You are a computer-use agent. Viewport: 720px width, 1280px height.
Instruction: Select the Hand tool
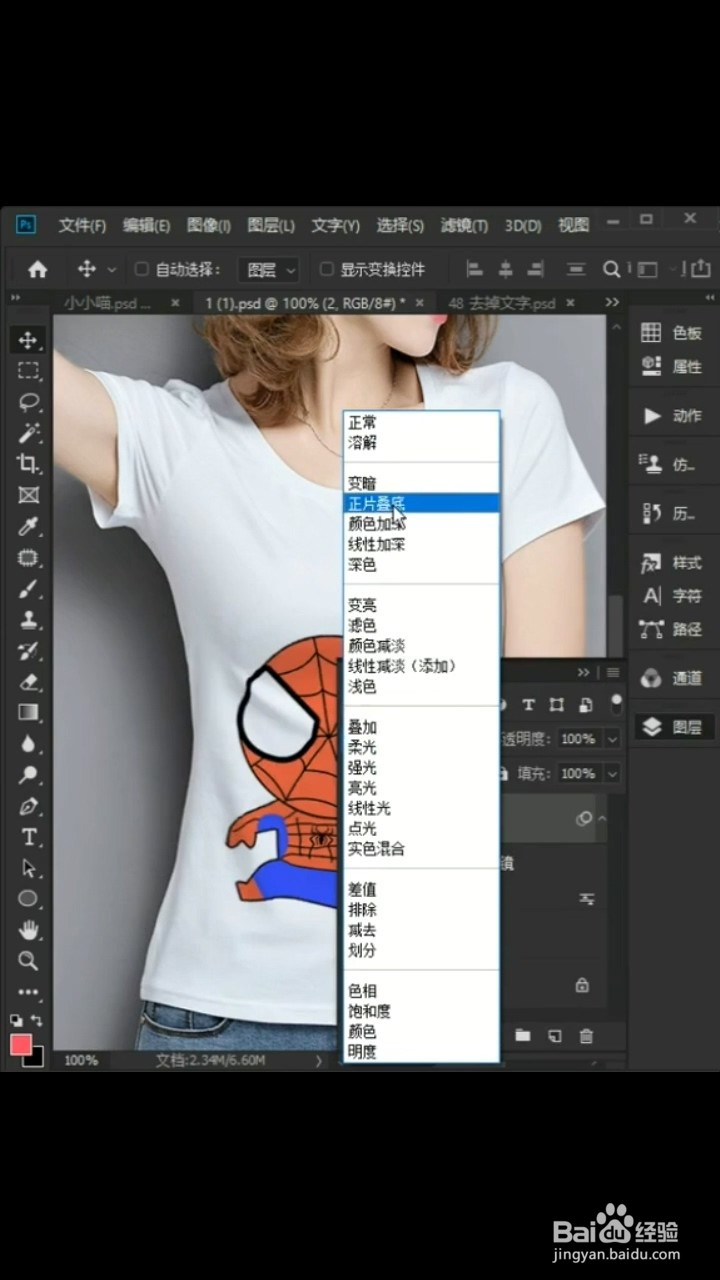(28, 930)
